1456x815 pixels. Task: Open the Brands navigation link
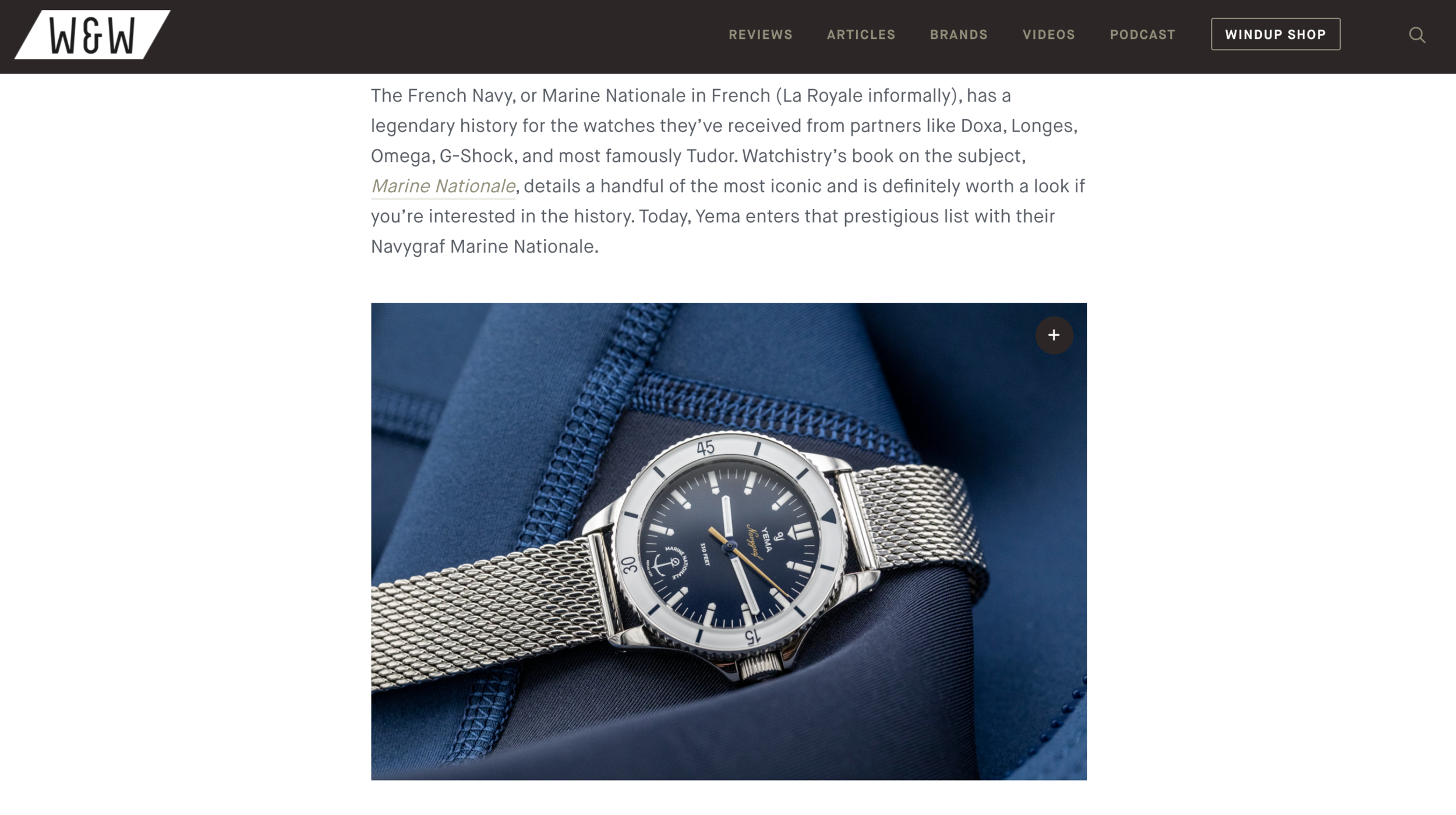[x=959, y=35]
